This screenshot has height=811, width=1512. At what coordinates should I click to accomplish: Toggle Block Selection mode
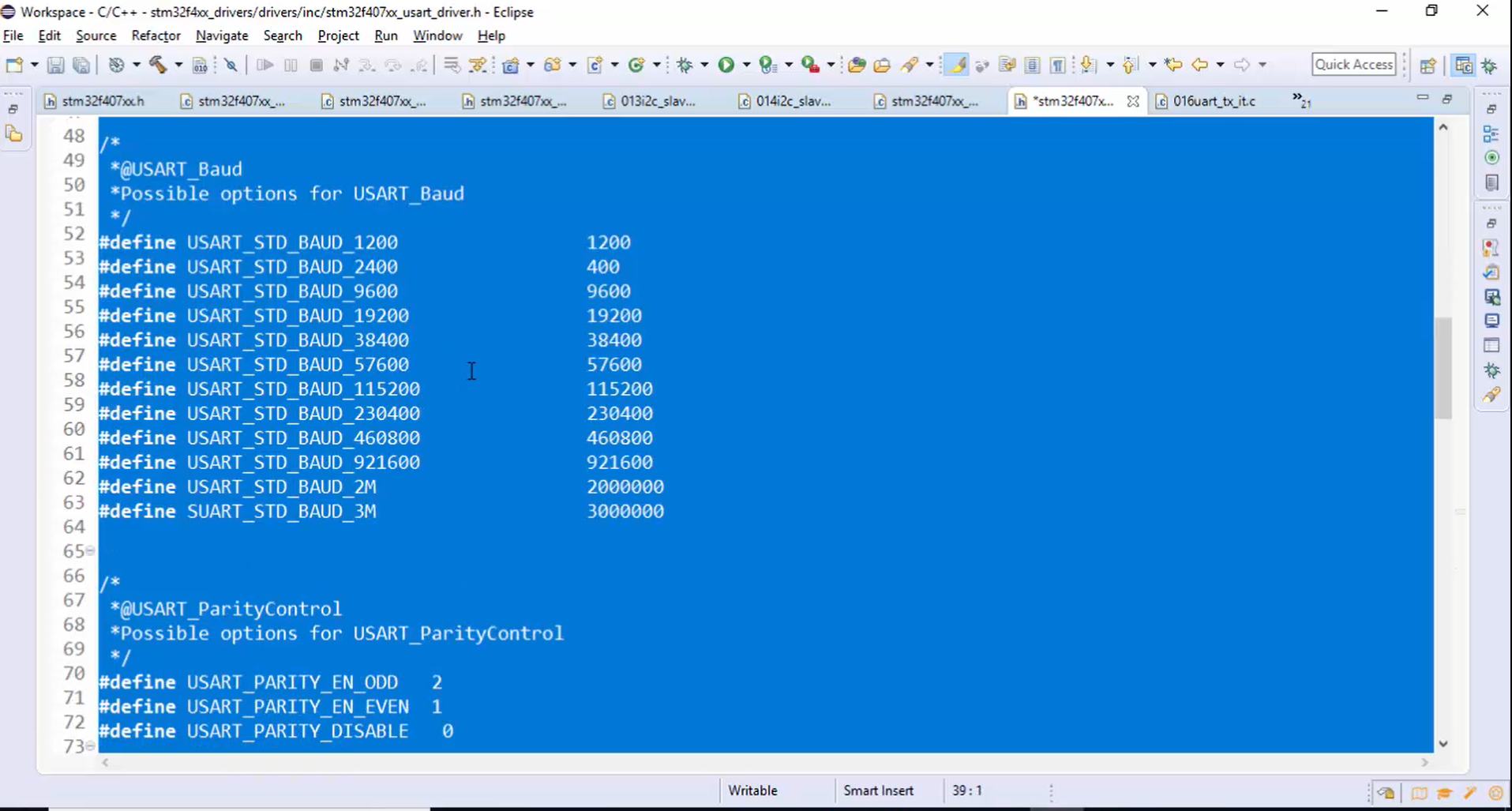coord(1032,65)
